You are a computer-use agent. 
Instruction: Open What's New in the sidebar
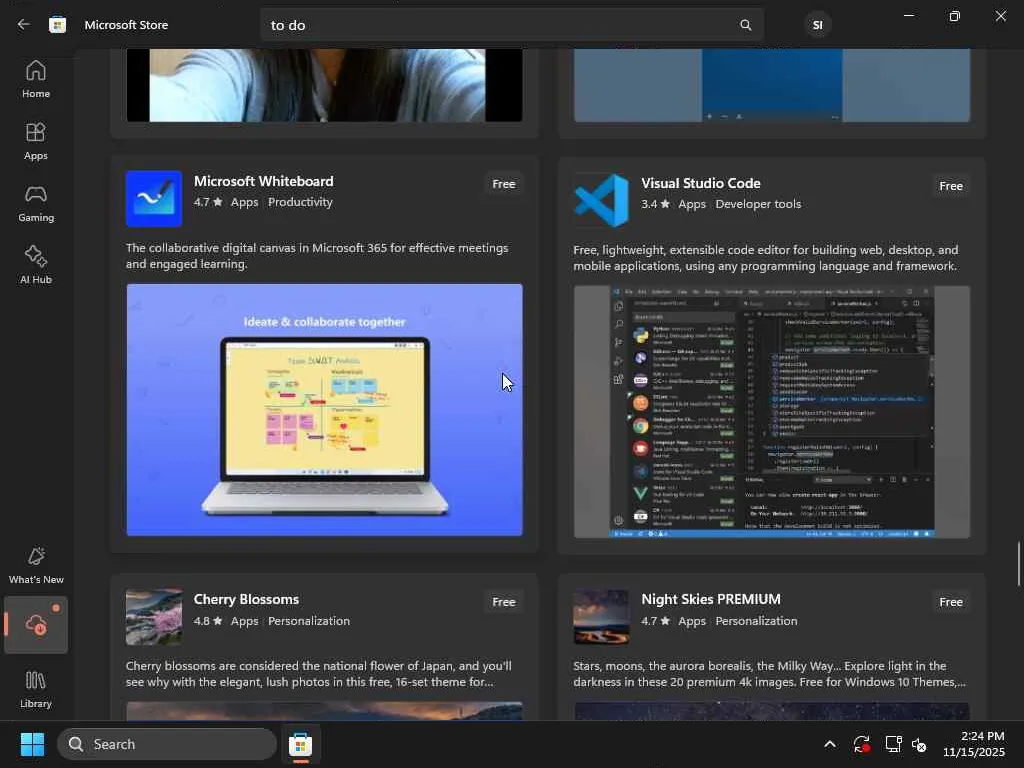(36, 565)
